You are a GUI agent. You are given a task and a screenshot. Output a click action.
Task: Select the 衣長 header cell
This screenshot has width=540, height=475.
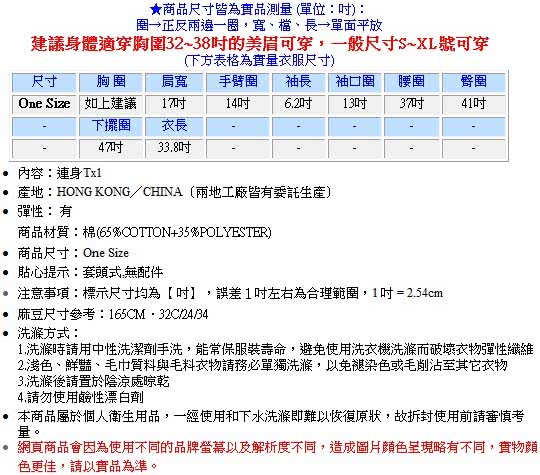(x=174, y=126)
